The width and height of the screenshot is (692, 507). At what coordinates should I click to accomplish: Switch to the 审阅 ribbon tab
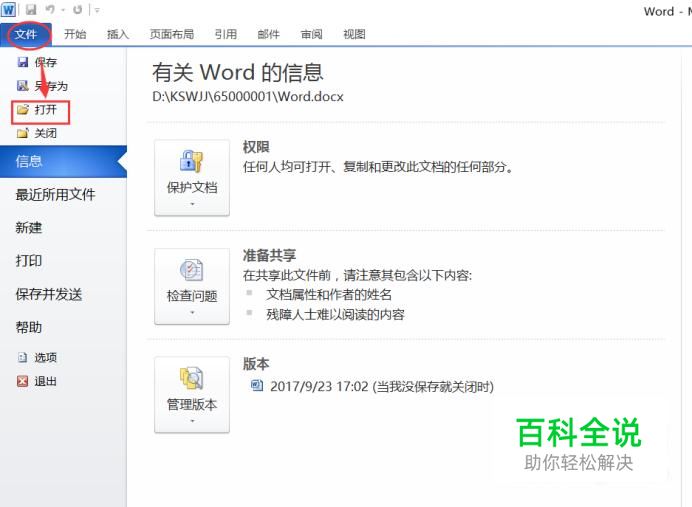point(312,34)
